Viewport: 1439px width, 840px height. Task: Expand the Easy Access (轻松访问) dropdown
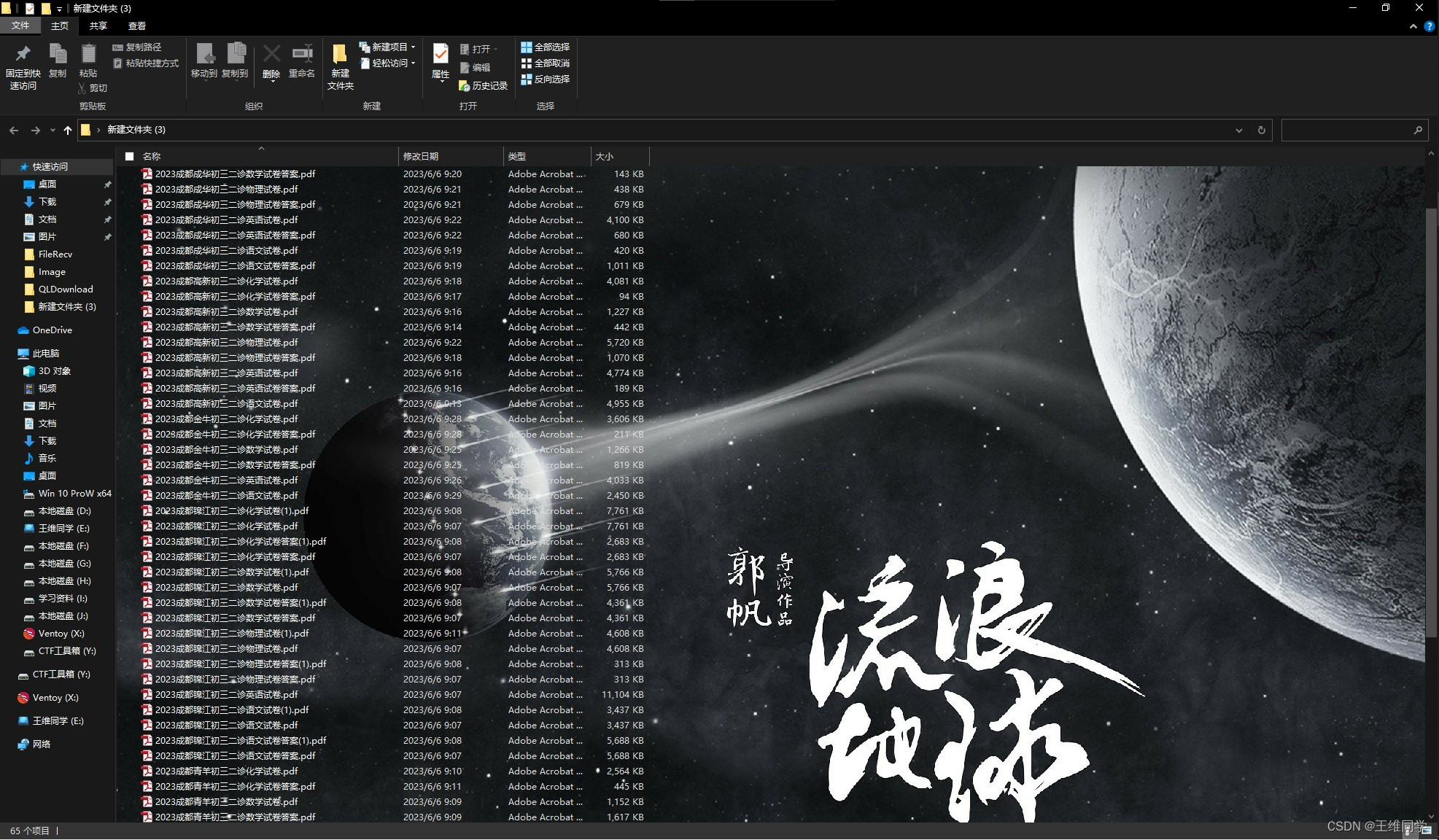click(413, 63)
